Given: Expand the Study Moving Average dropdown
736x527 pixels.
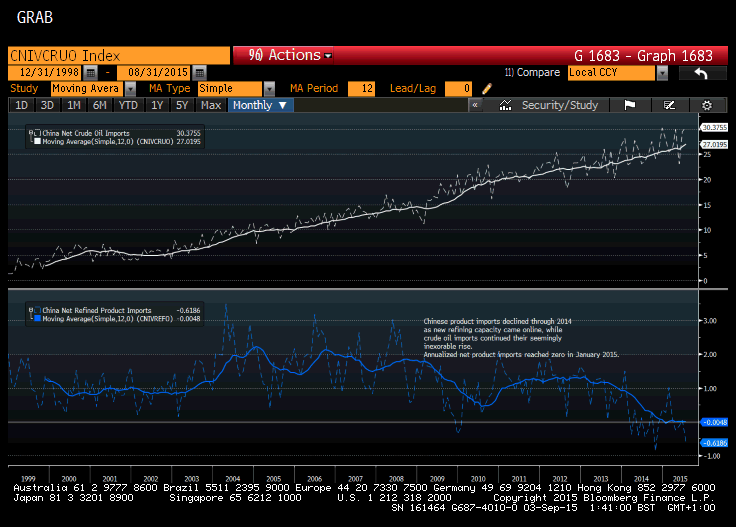Looking at the screenshot, I should tap(130, 89).
